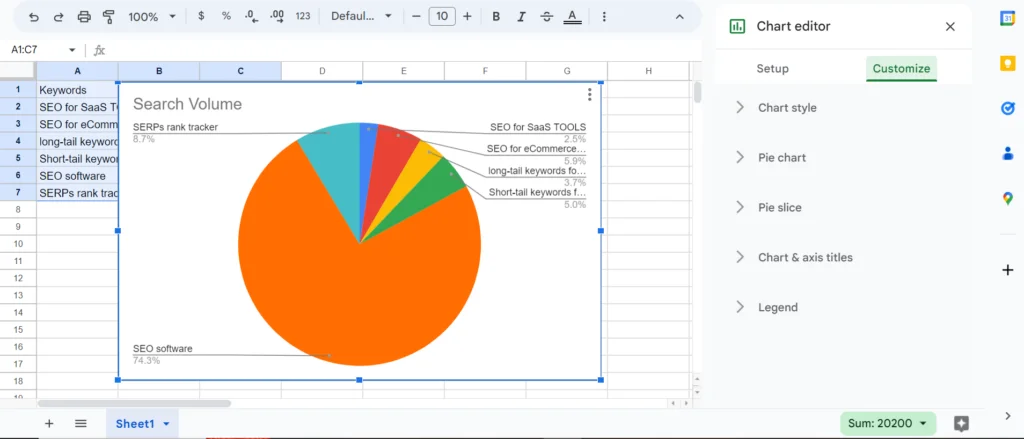Open Google Maps side panel icon
Screen dimensions: 1024x439
1007,198
